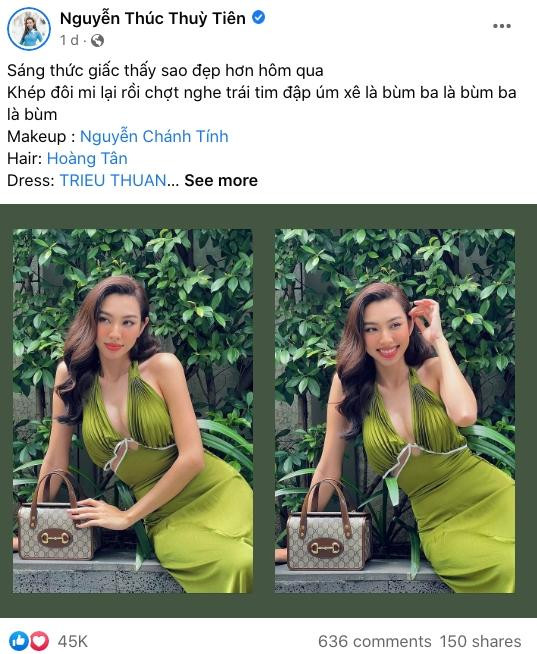Expand post text with See more
537x654 pixels.
(221, 181)
